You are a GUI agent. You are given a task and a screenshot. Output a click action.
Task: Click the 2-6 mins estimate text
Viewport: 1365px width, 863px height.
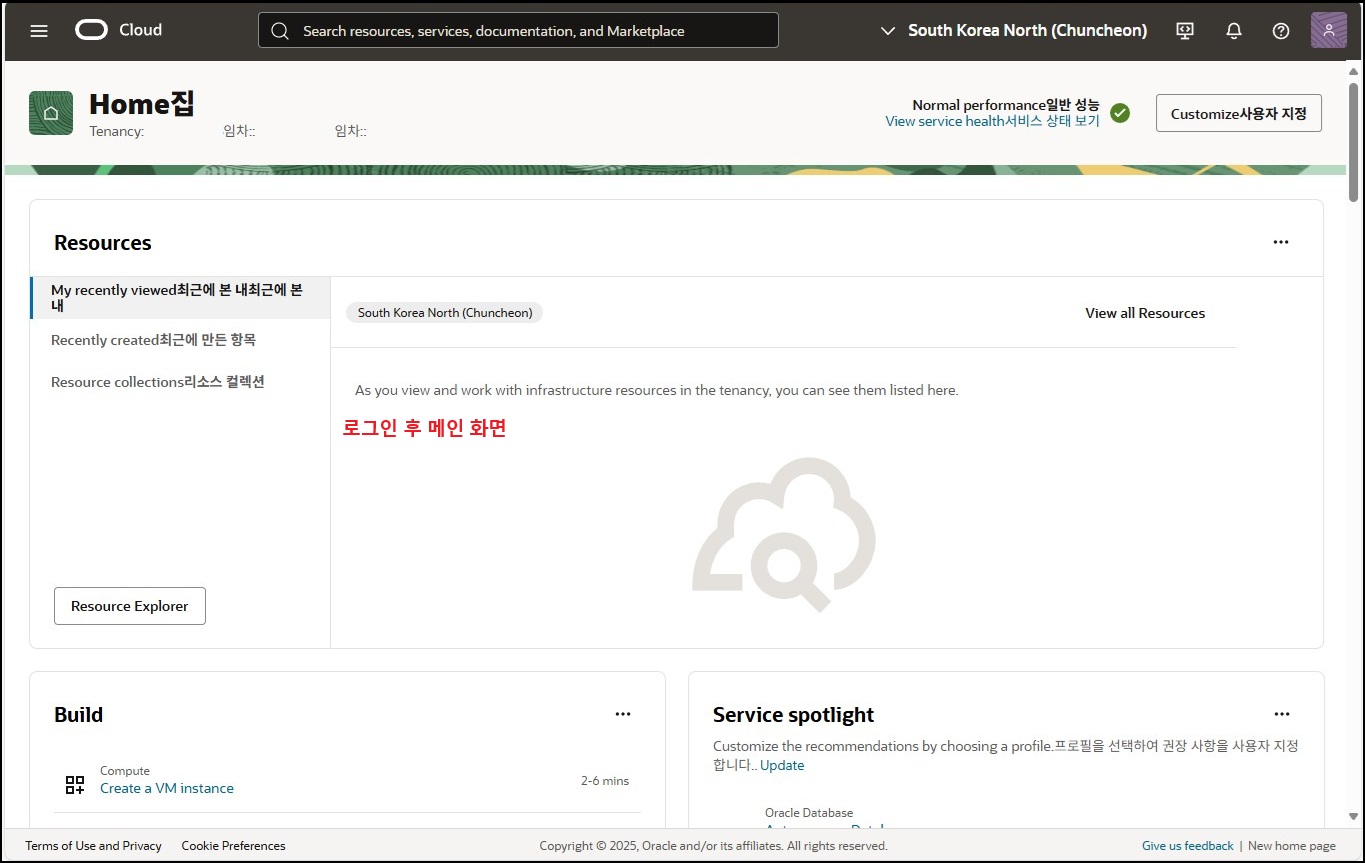click(x=605, y=781)
